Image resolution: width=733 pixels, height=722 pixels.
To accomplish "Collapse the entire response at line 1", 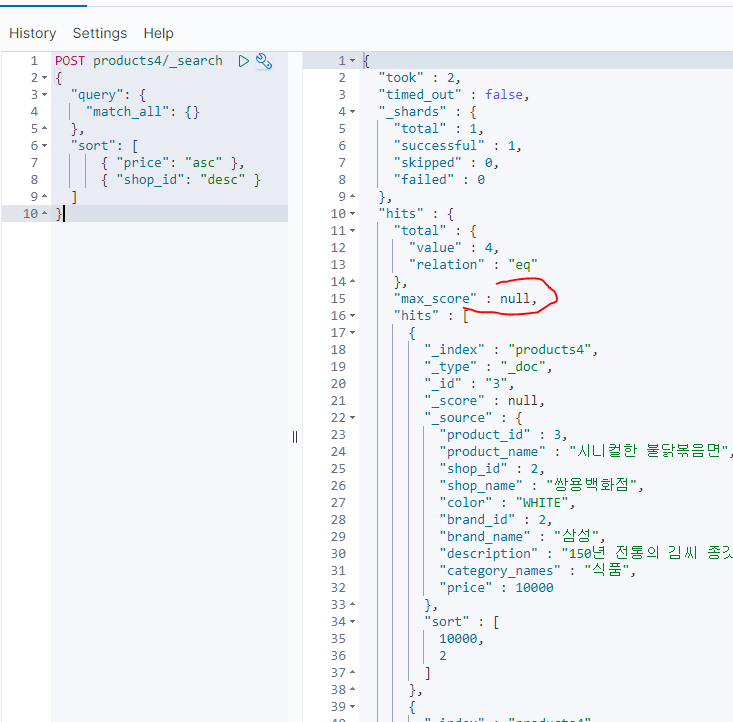I will point(352,61).
